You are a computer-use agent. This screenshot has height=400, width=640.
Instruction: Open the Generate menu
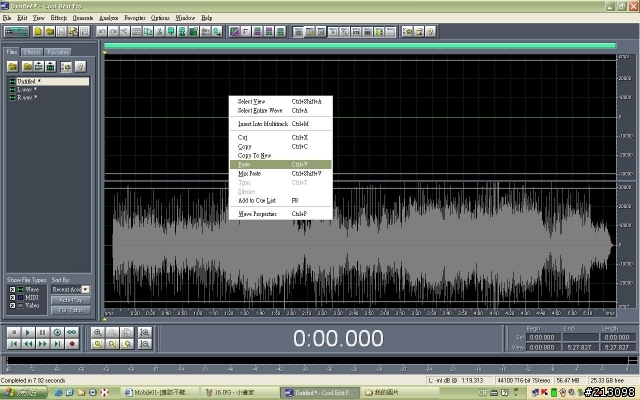(x=83, y=18)
